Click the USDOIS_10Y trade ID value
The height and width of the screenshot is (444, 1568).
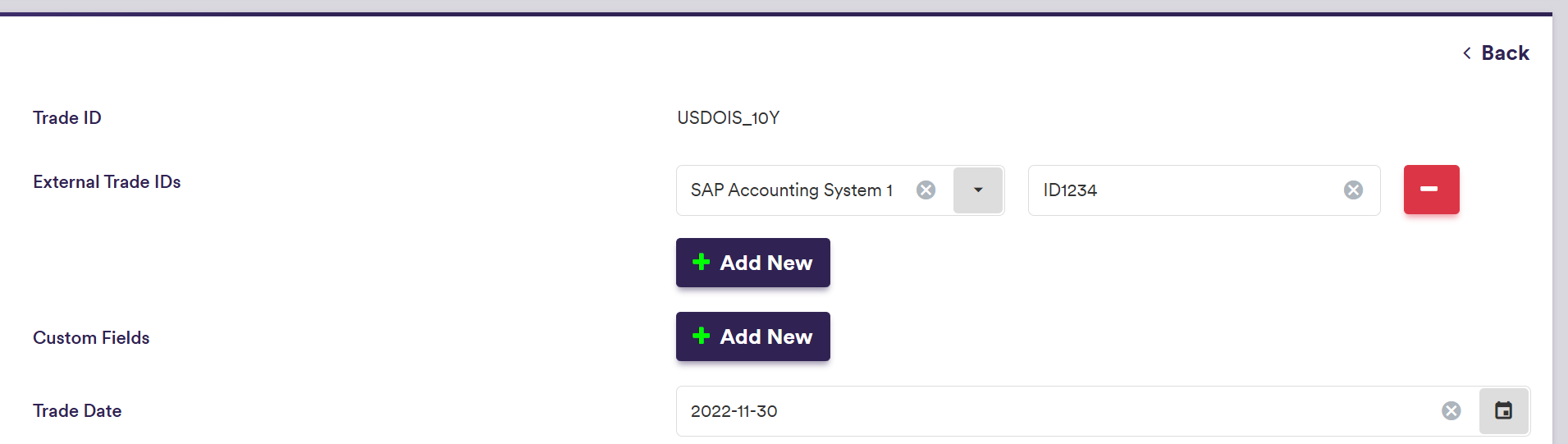click(x=728, y=118)
